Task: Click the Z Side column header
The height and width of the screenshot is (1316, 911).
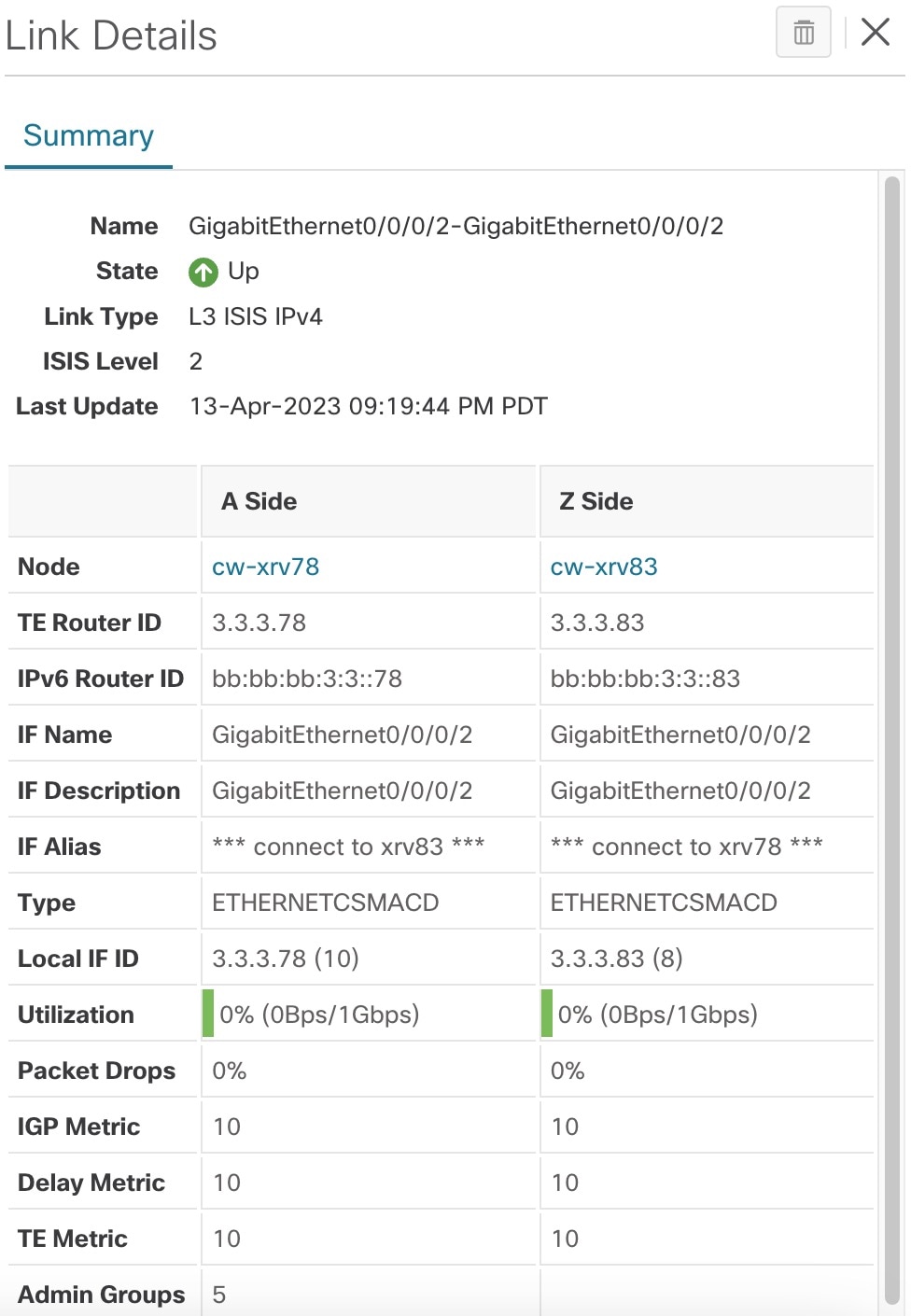Action: tap(596, 501)
